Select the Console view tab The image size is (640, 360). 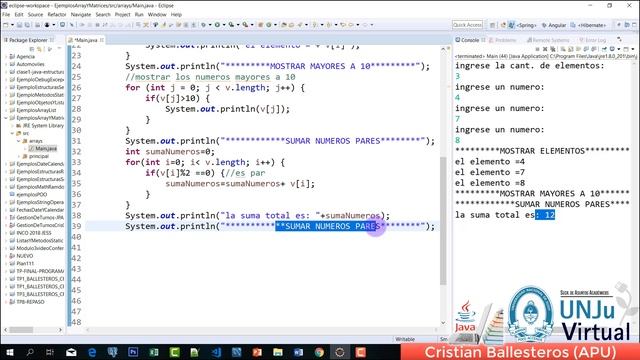click(470, 40)
